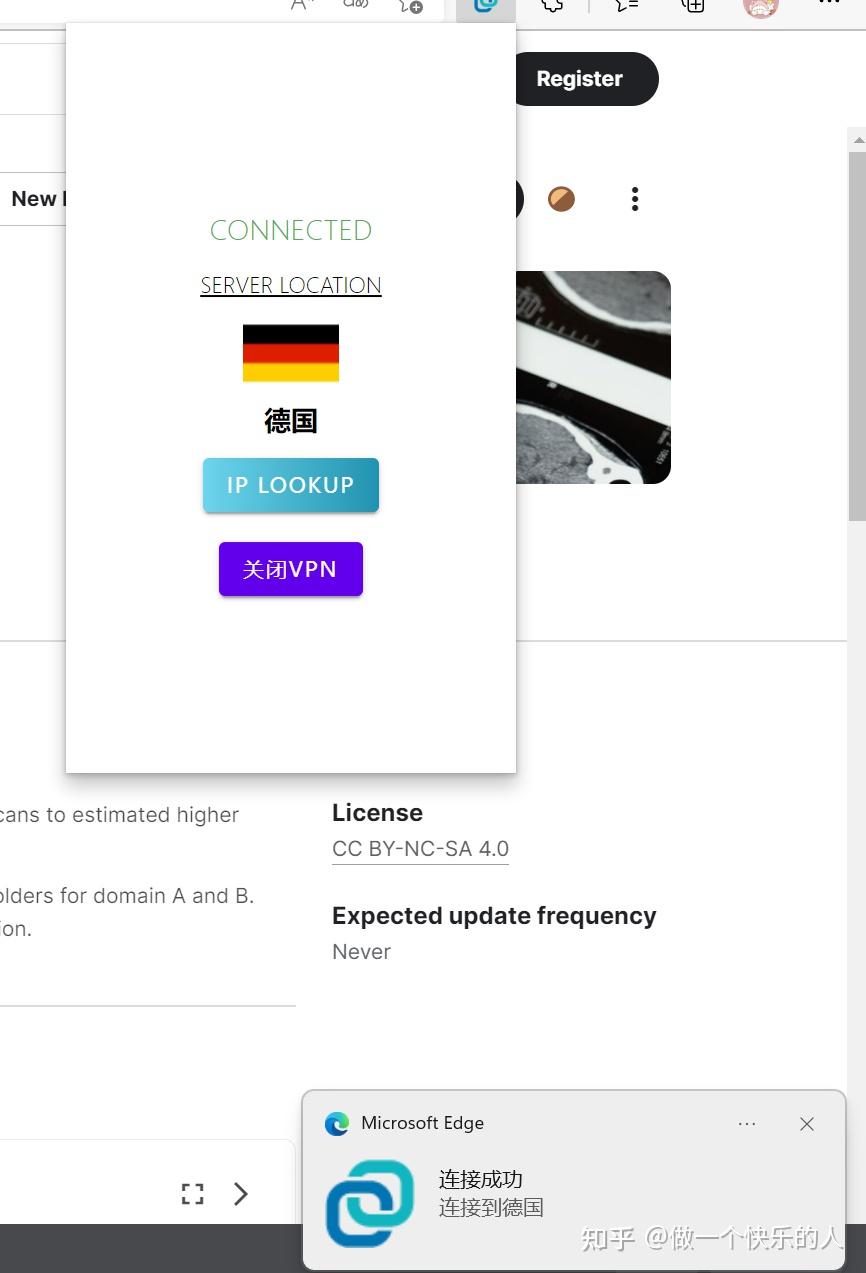Screen dimensions: 866x1273
Task: Click the IP LOOKUP button
Action: [291, 485]
